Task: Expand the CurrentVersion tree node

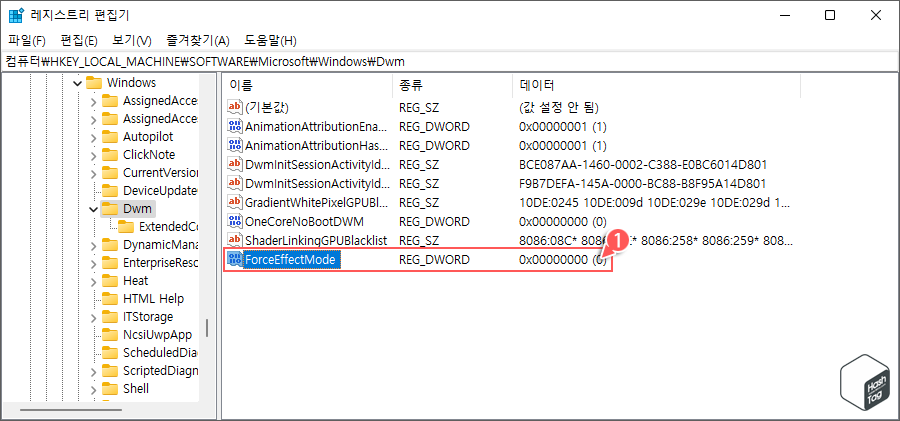Action: coord(94,173)
